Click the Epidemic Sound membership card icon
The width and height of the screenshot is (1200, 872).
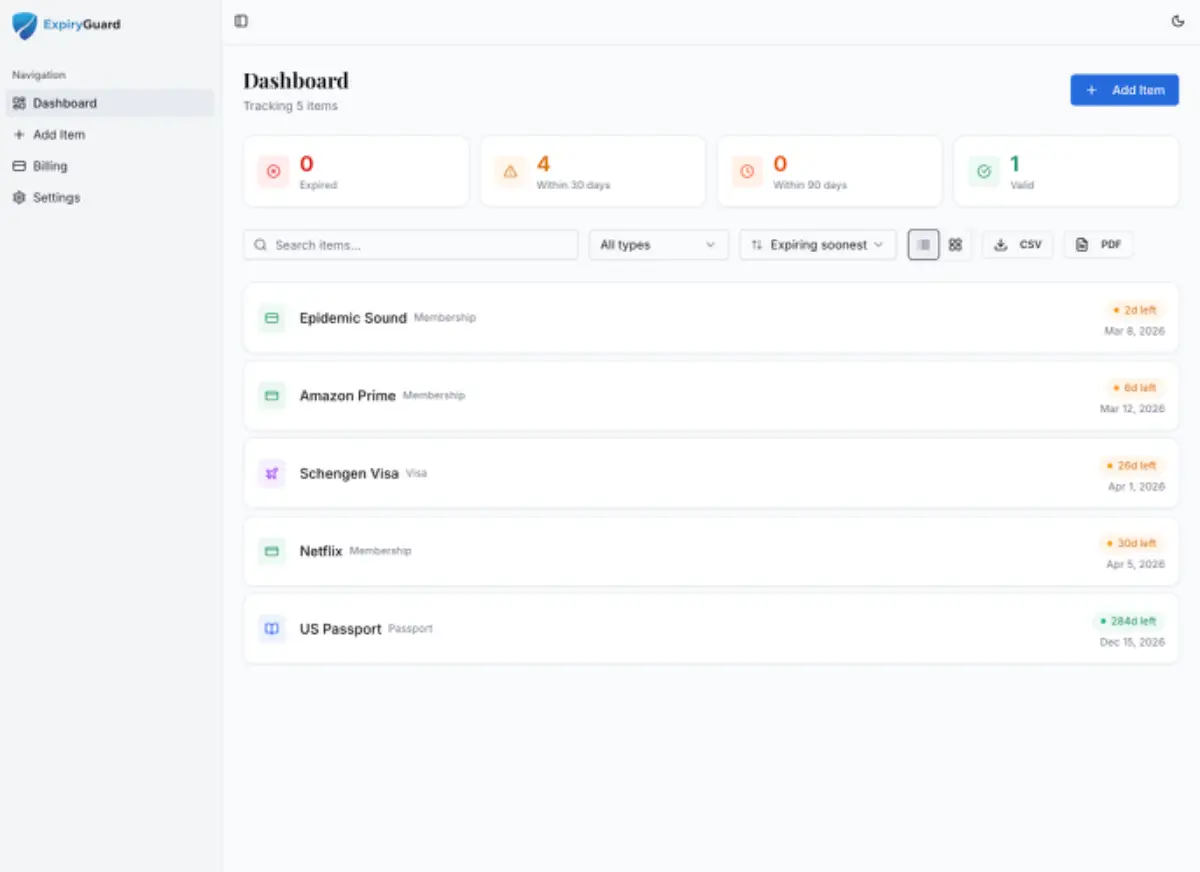tap(271, 318)
